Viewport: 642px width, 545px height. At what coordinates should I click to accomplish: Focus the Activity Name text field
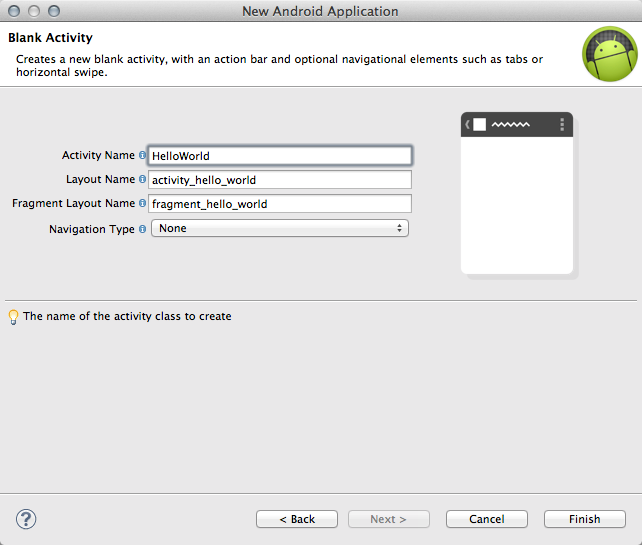[279, 156]
